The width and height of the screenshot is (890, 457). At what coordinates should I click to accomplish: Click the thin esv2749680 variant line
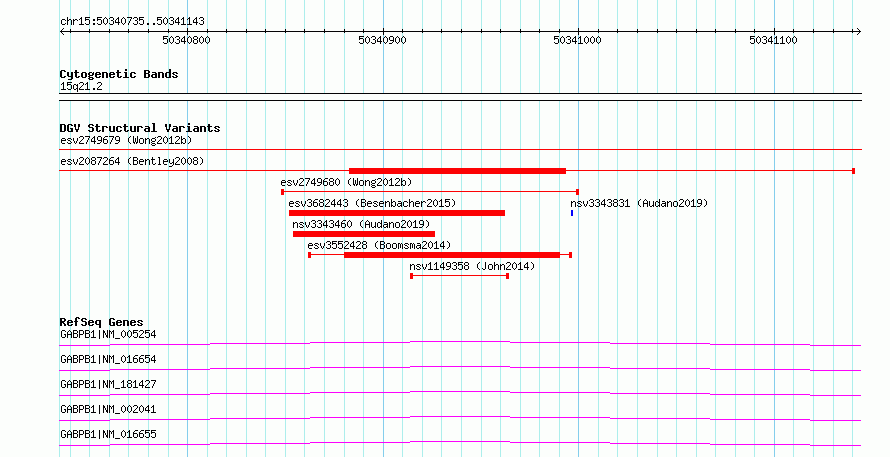(430, 192)
